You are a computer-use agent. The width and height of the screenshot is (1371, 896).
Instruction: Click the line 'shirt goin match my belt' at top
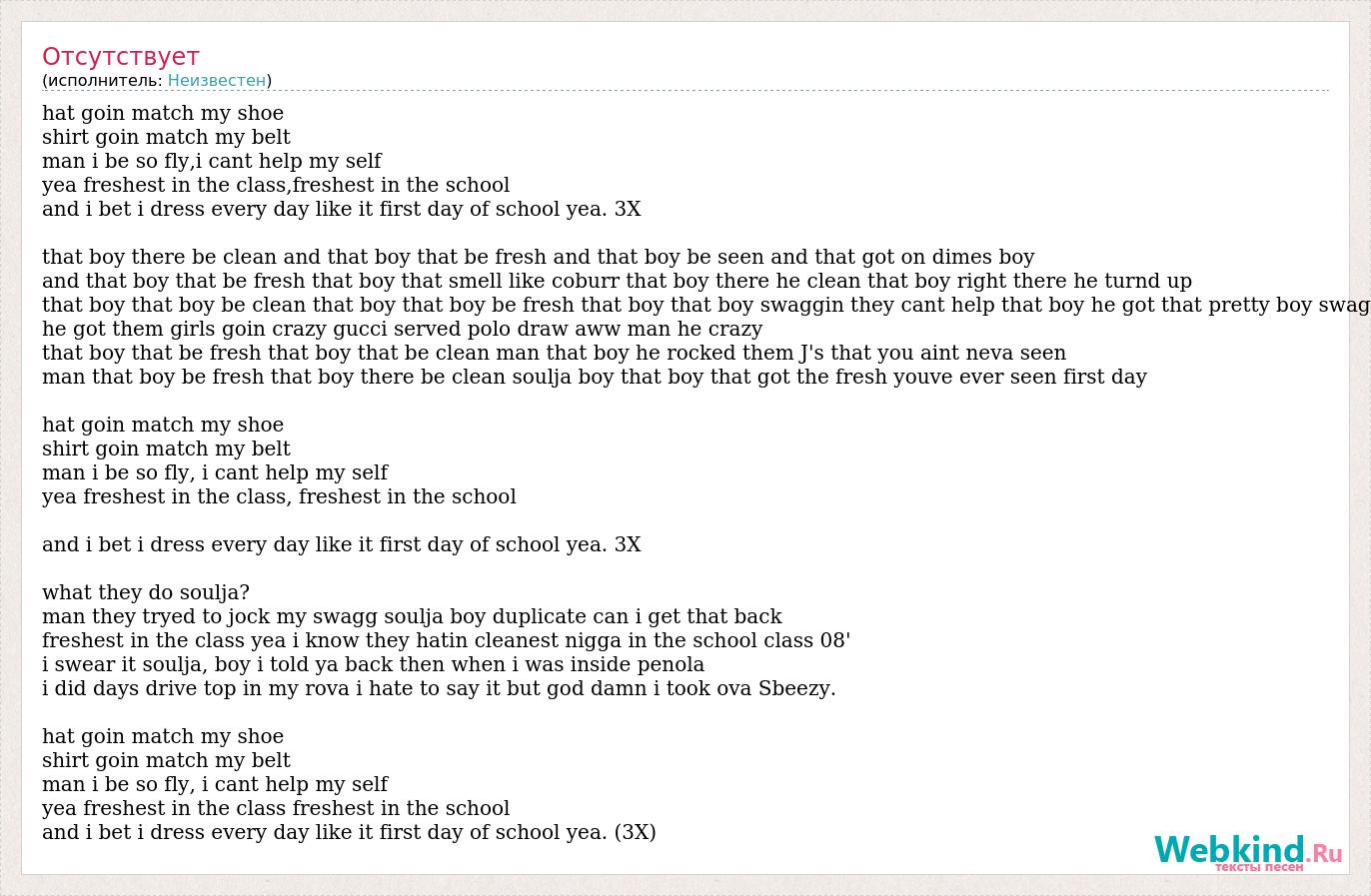pyautogui.click(x=166, y=138)
